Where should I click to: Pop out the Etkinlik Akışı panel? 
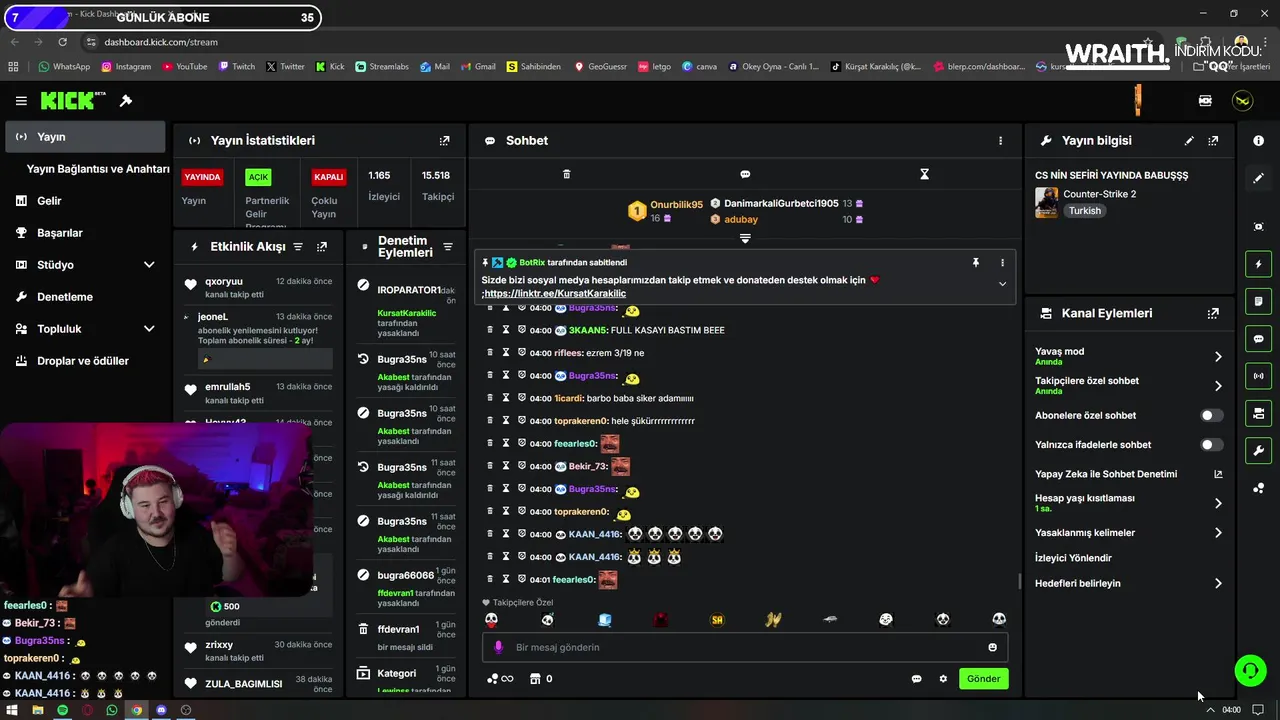tap(322, 247)
